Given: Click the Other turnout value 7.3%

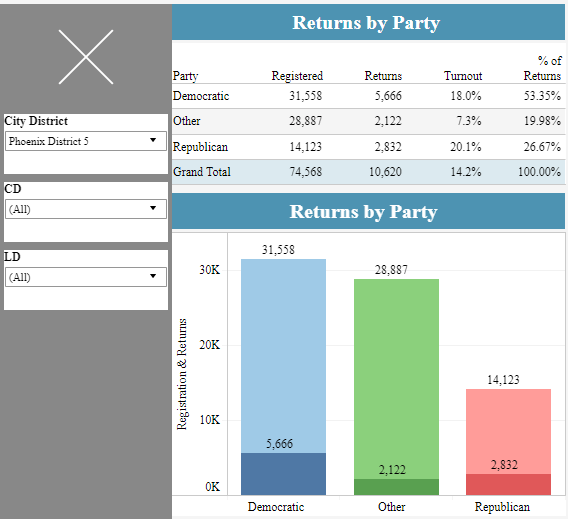Looking at the screenshot, I should 469,121.
